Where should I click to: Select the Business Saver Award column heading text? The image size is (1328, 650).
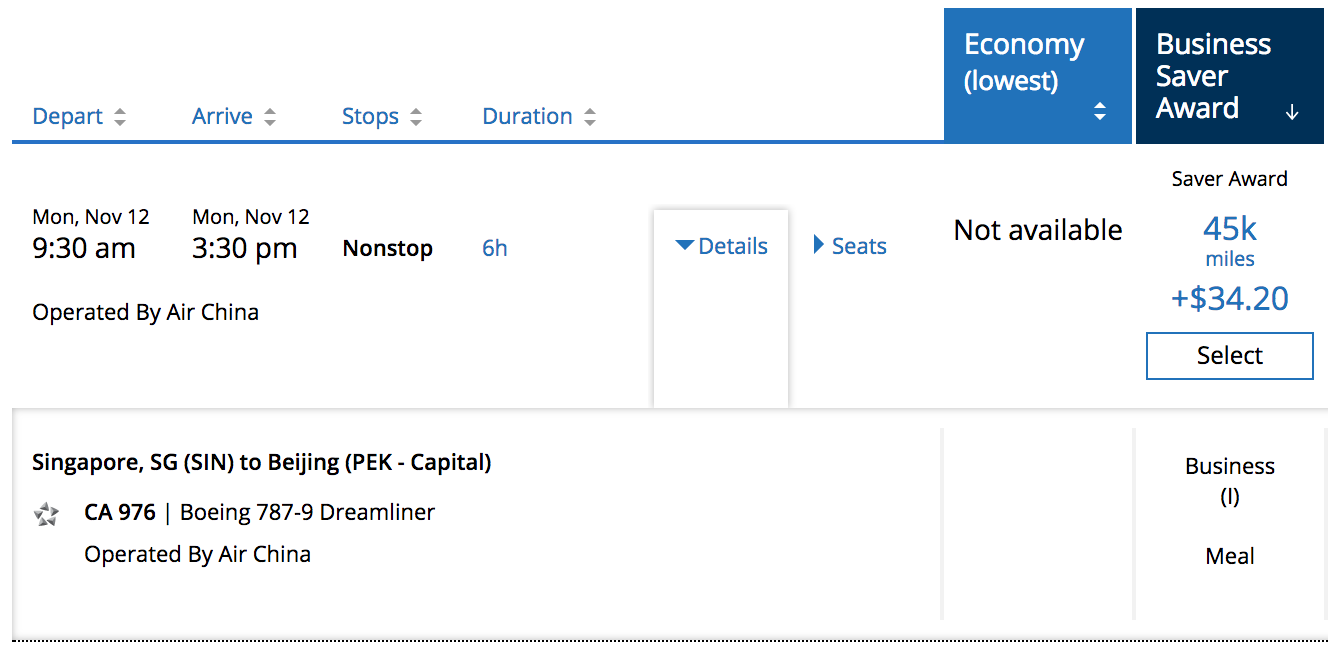1213,76
